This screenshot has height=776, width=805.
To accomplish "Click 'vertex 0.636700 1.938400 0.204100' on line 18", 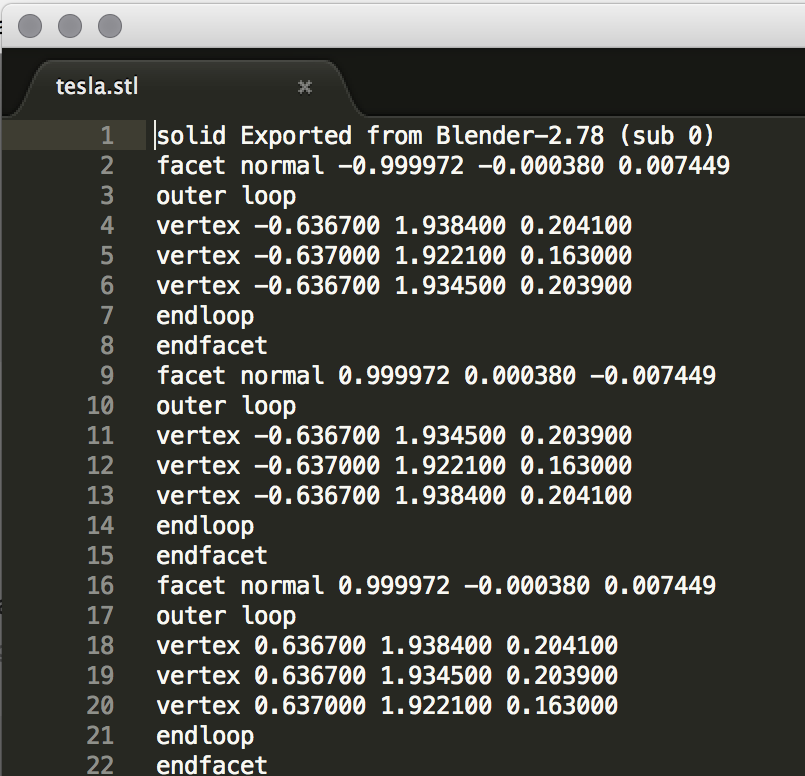I will coord(387,646).
